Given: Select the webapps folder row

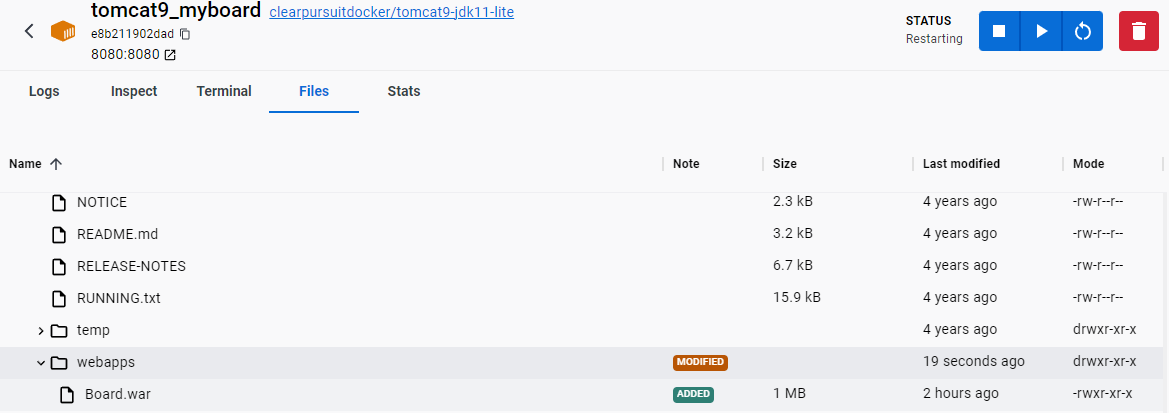Looking at the screenshot, I should (584, 363).
